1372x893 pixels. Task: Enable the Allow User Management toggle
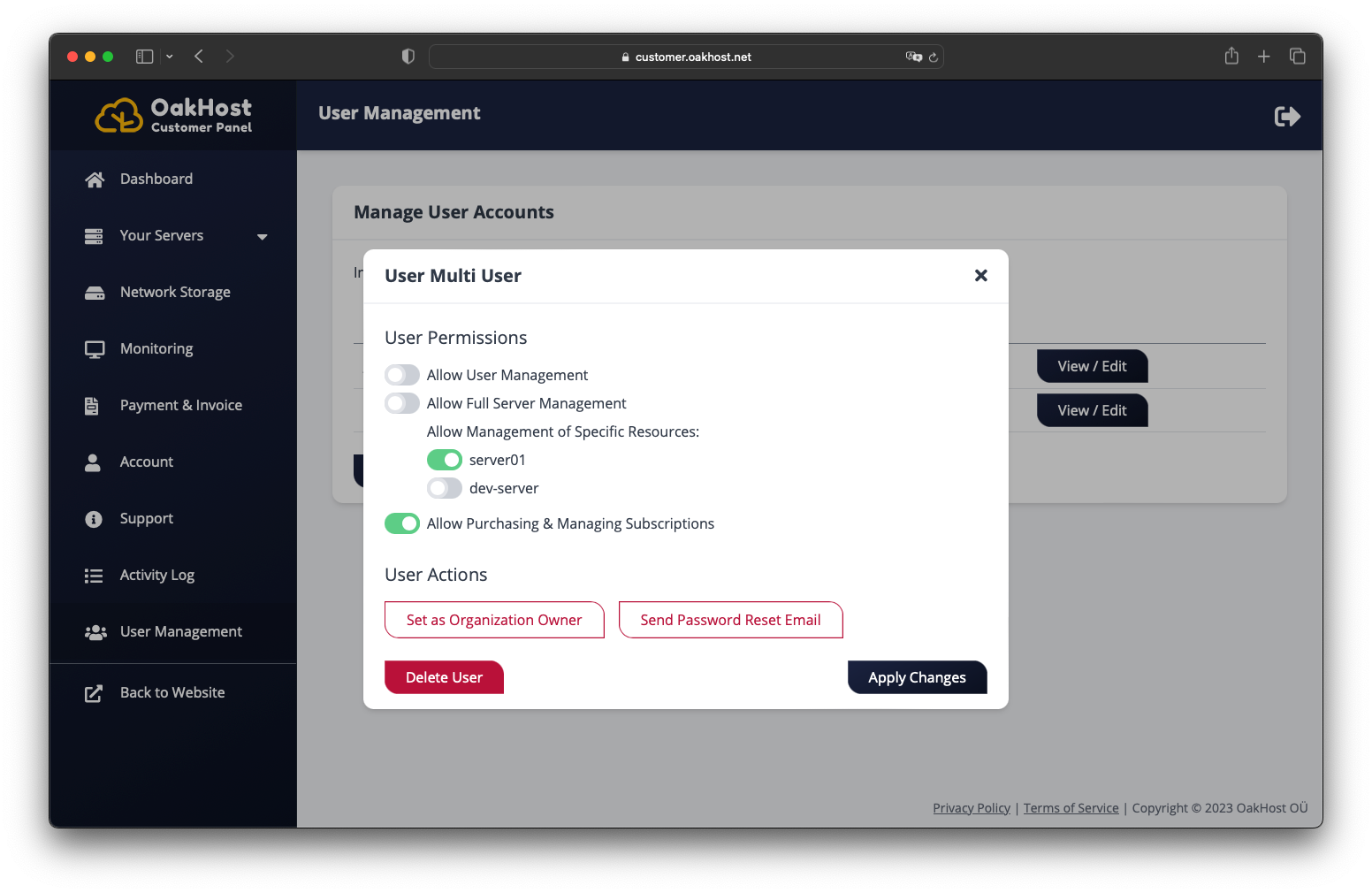point(402,375)
